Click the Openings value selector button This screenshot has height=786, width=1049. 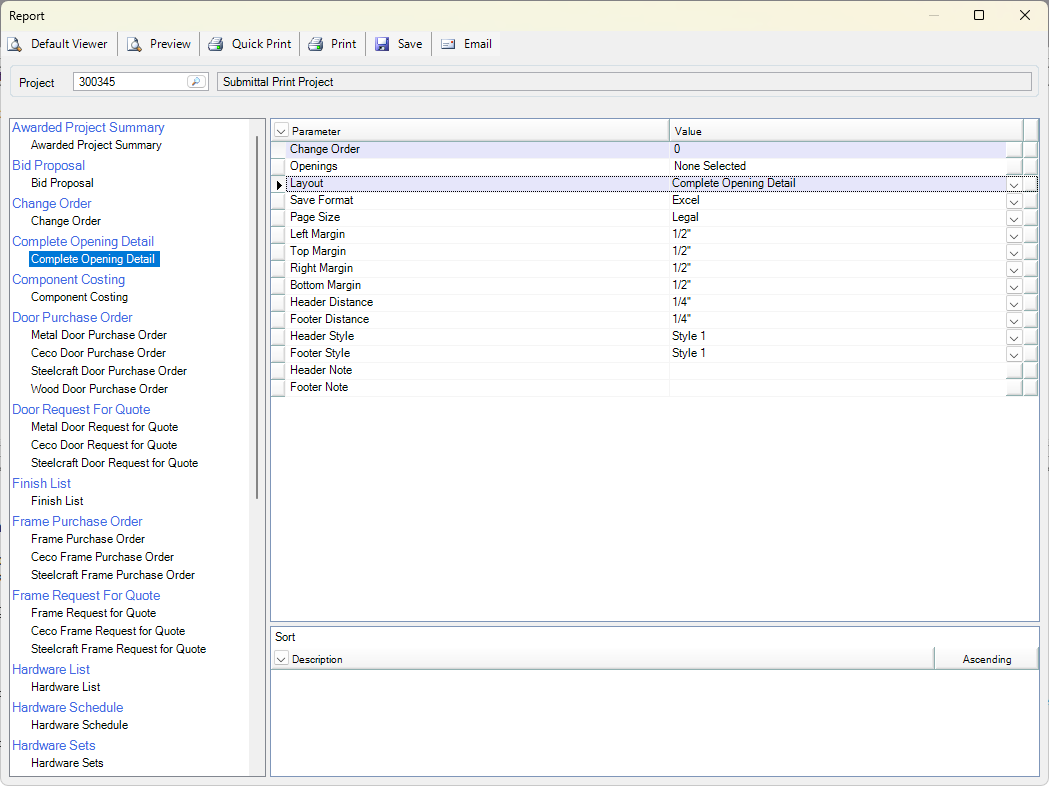coord(1014,166)
